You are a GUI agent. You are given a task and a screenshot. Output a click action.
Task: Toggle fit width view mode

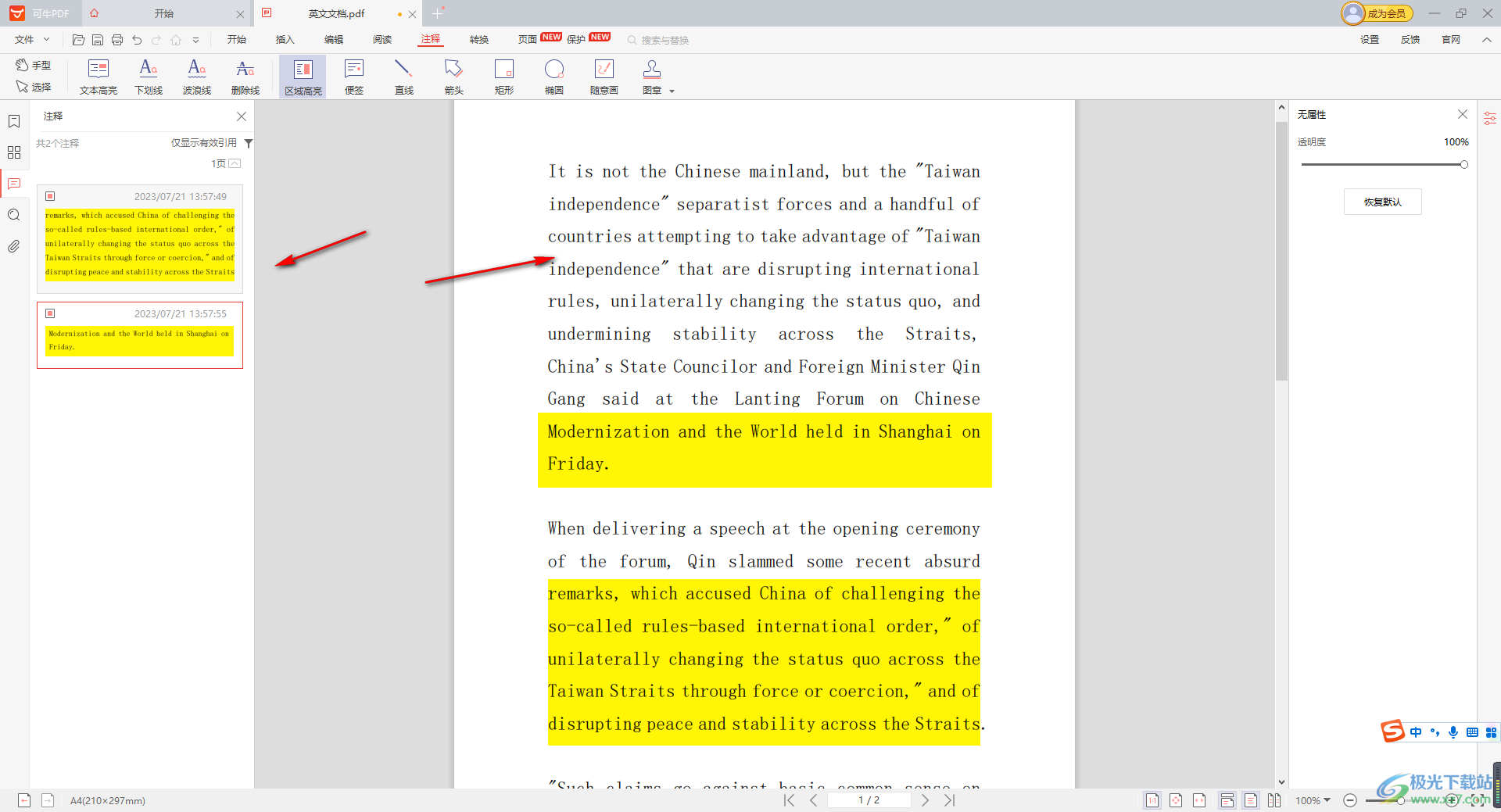(x=1199, y=800)
